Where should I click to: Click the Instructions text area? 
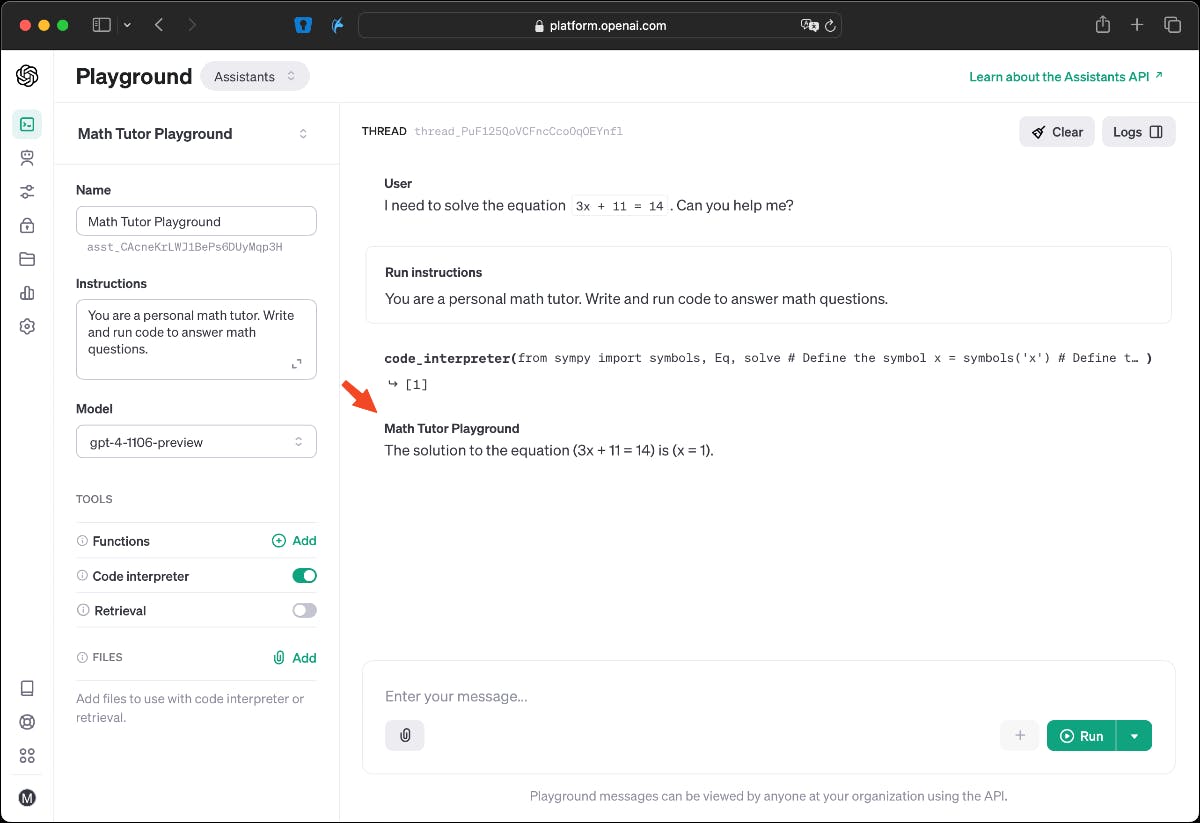coord(196,340)
